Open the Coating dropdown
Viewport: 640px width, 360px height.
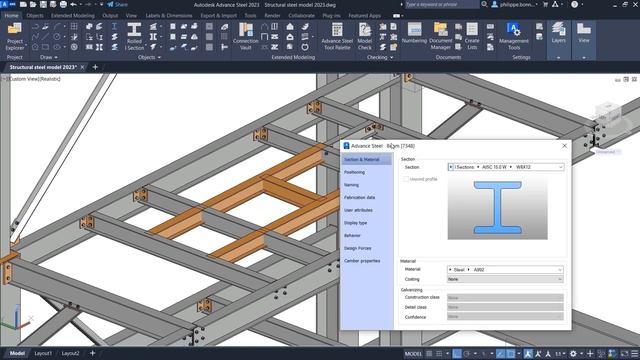point(506,279)
